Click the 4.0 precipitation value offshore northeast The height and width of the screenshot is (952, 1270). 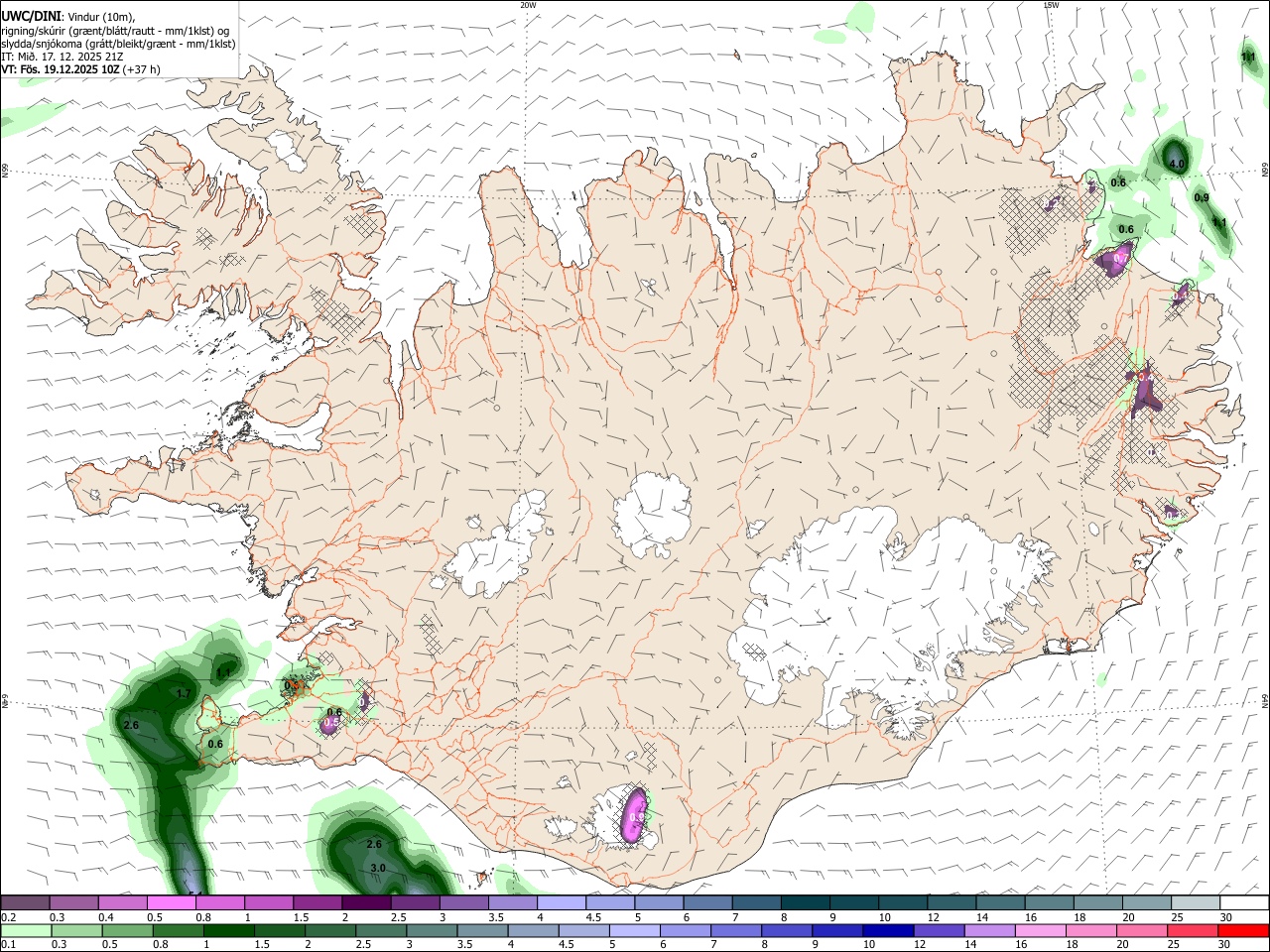(x=1177, y=164)
